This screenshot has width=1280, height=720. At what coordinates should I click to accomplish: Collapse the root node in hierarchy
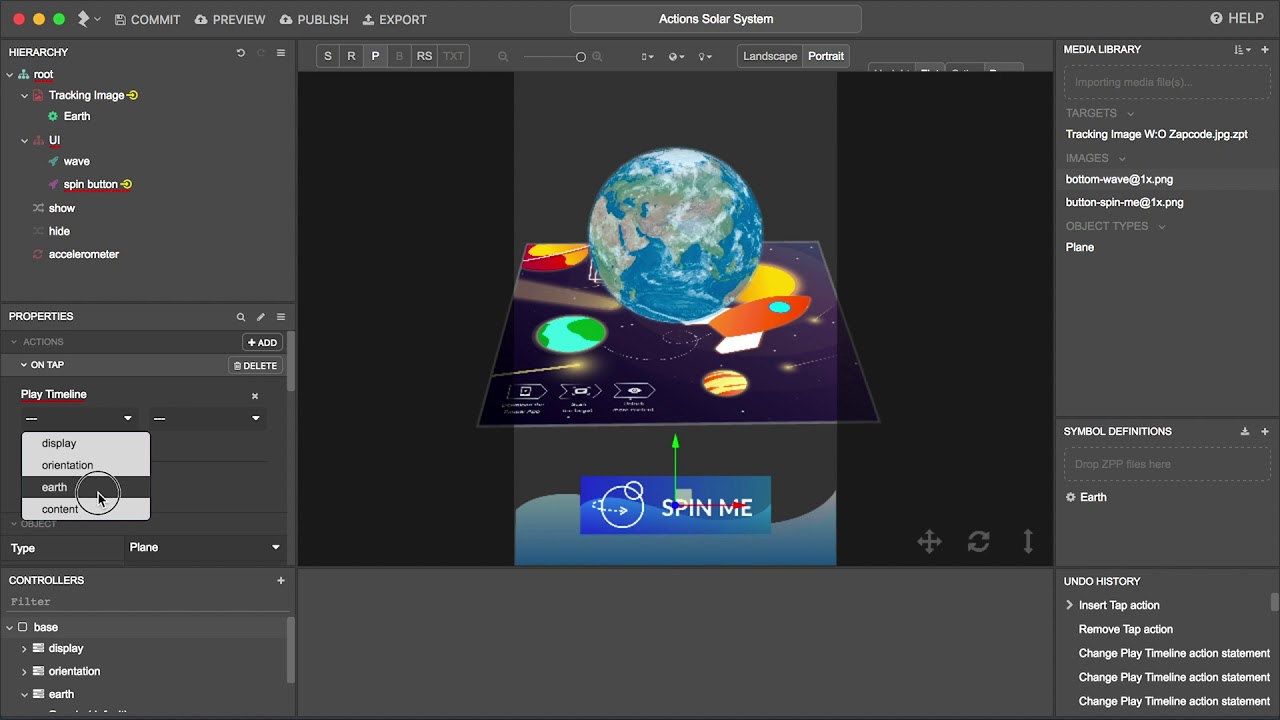[10, 75]
